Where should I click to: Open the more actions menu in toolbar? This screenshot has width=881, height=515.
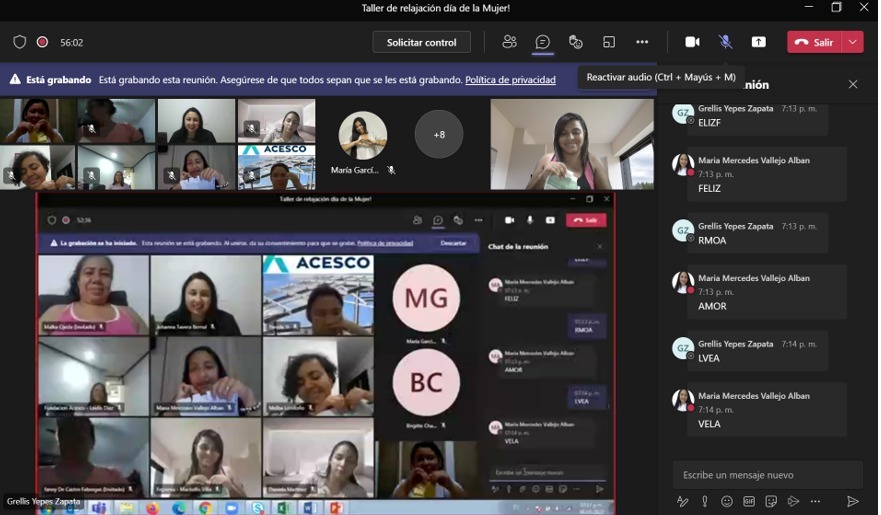tap(642, 42)
